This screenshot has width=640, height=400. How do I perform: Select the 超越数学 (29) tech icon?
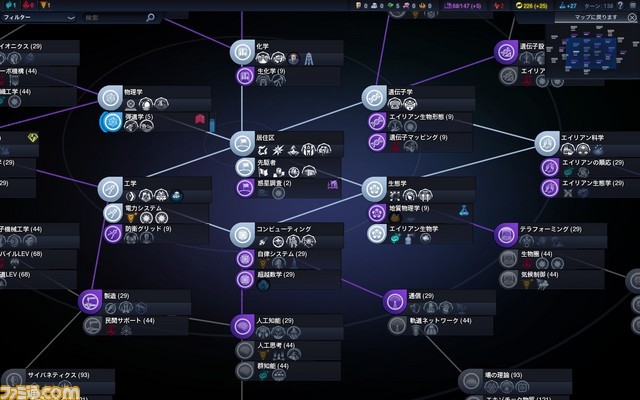pos(245,280)
